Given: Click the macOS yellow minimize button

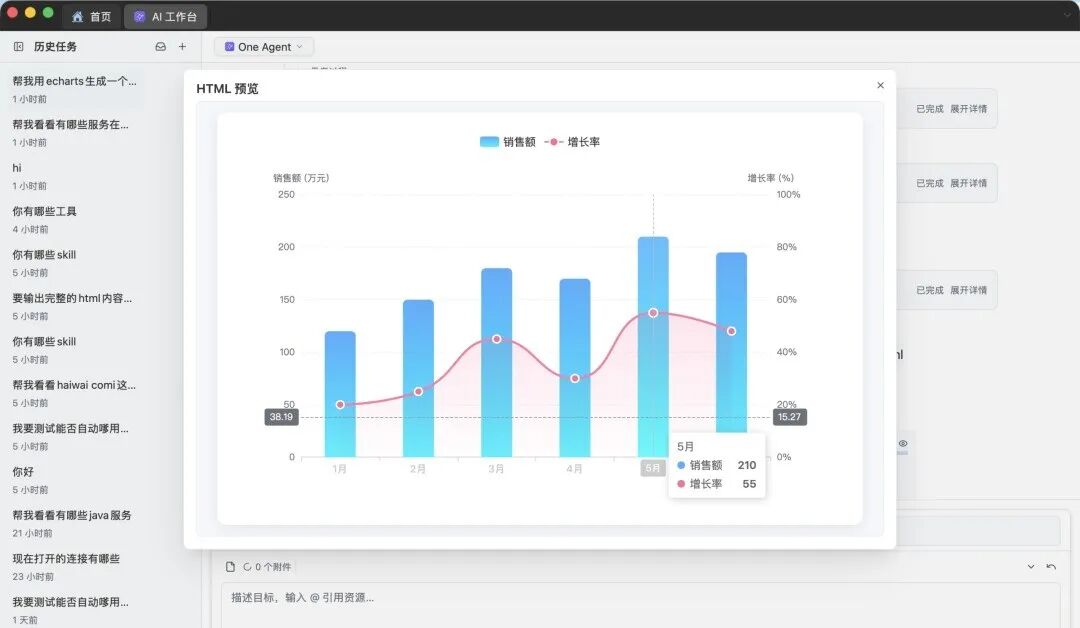Looking at the screenshot, I should pyautogui.click(x=30, y=12).
